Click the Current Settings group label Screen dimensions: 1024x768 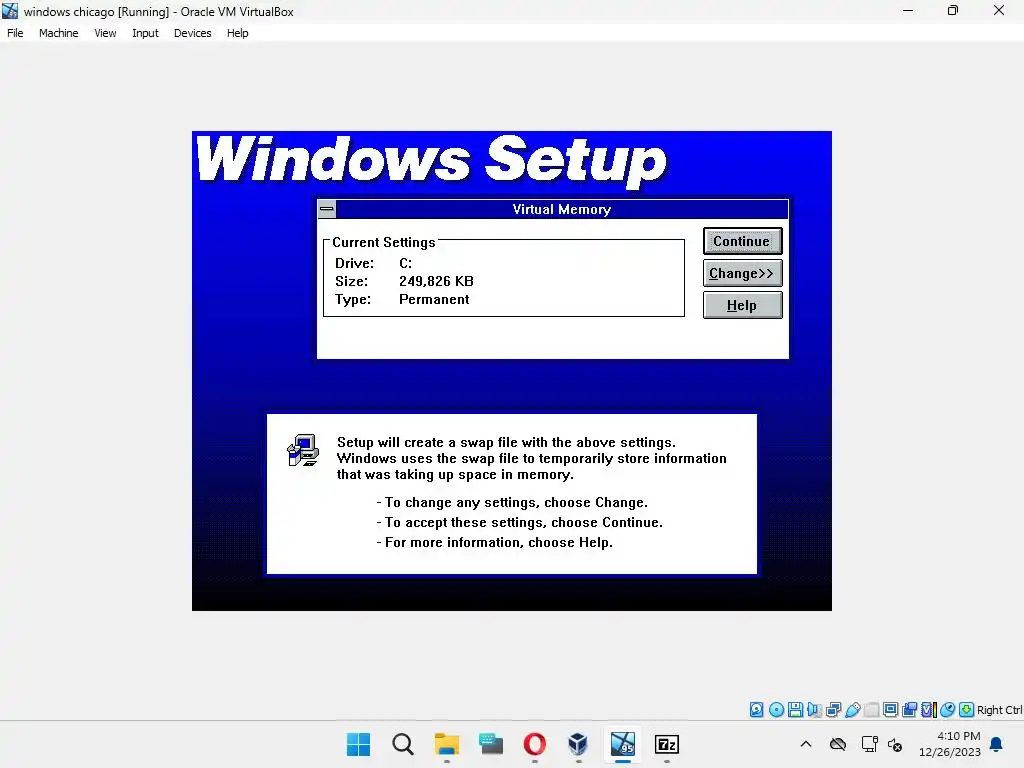(x=383, y=242)
